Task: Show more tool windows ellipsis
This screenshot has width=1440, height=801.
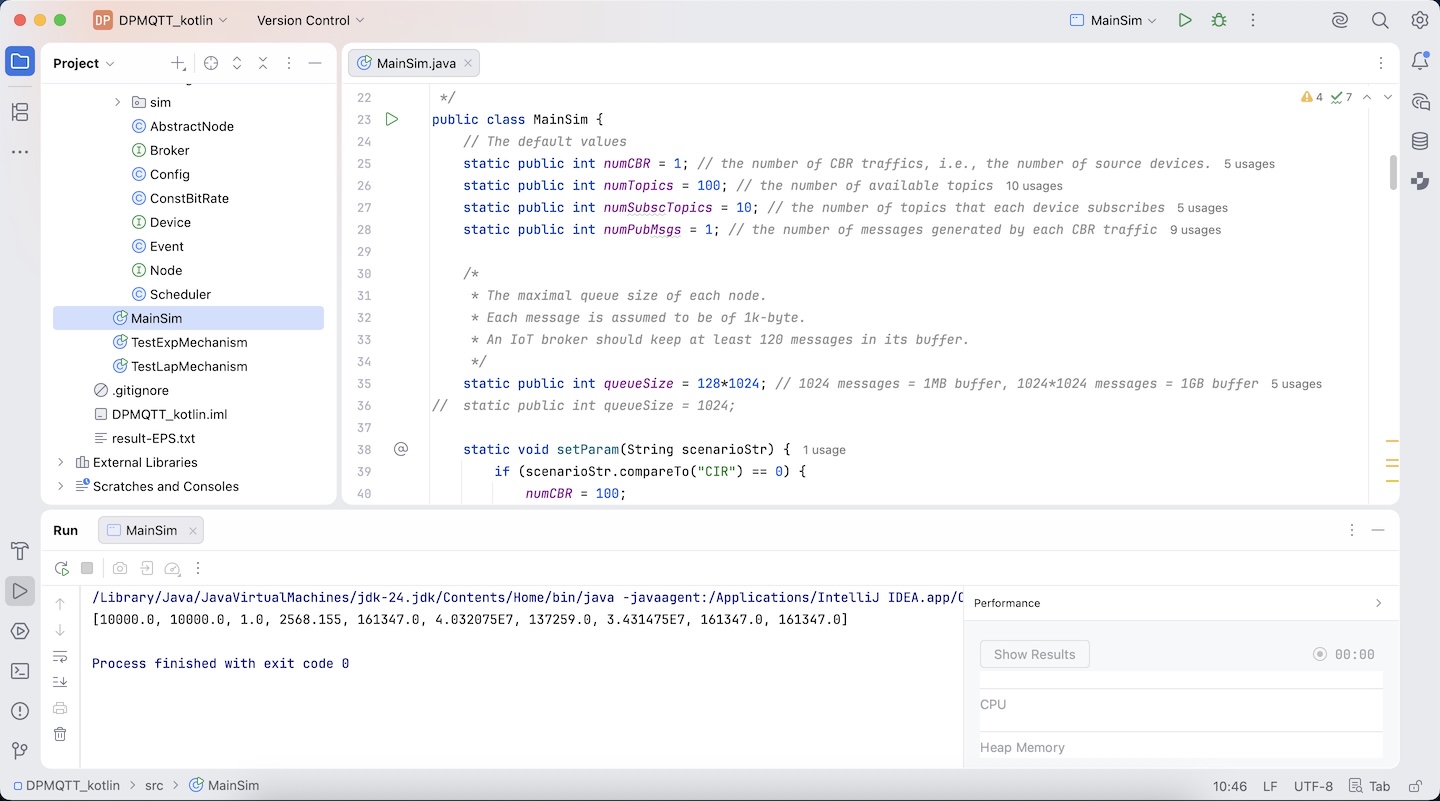Action: click(x=20, y=152)
